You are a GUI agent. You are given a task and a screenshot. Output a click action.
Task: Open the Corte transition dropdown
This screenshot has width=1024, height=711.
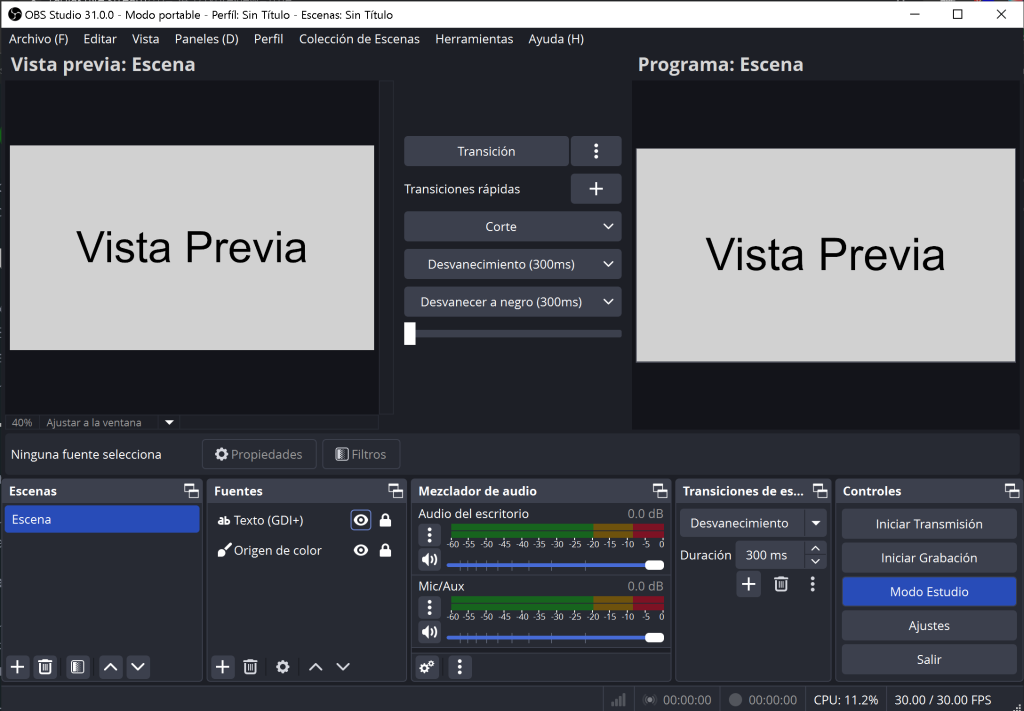click(512, 226)
